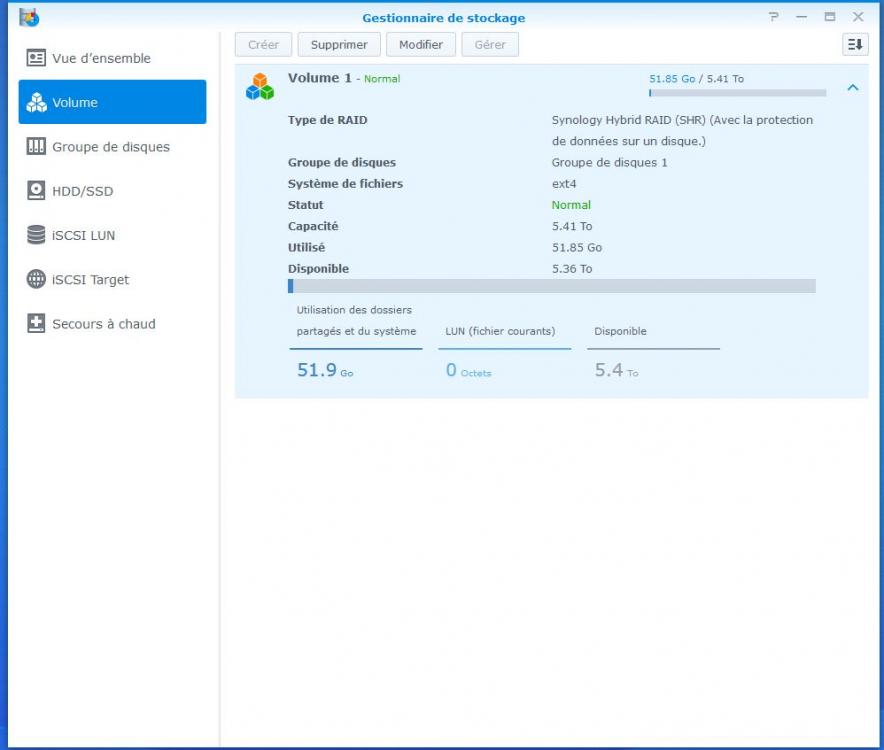Open the help question mark button
This screenshot has width=884, height=750.
[x=774, y=17]
